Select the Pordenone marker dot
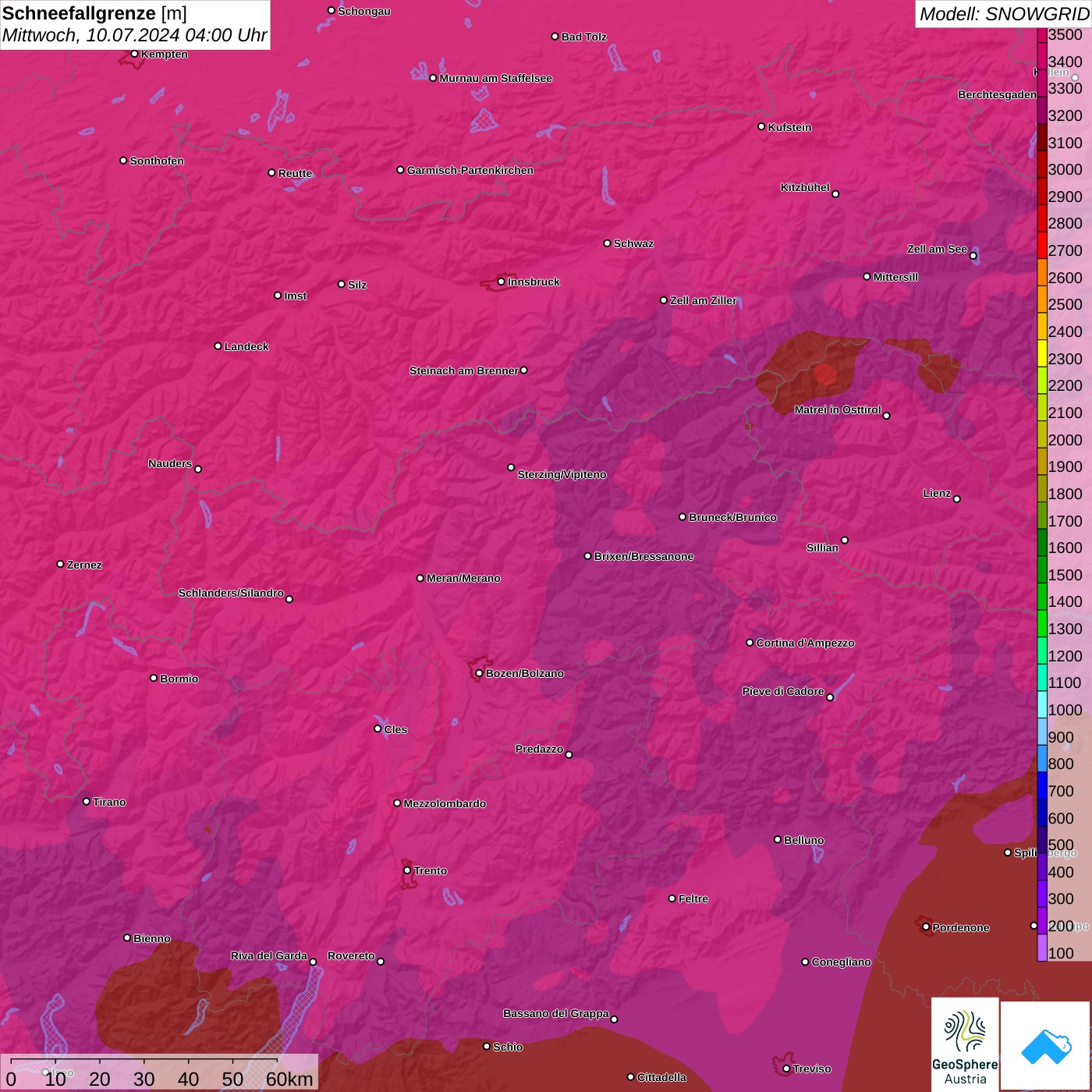This screenshot has height=1092, width=1092. (x=926, y=927)
